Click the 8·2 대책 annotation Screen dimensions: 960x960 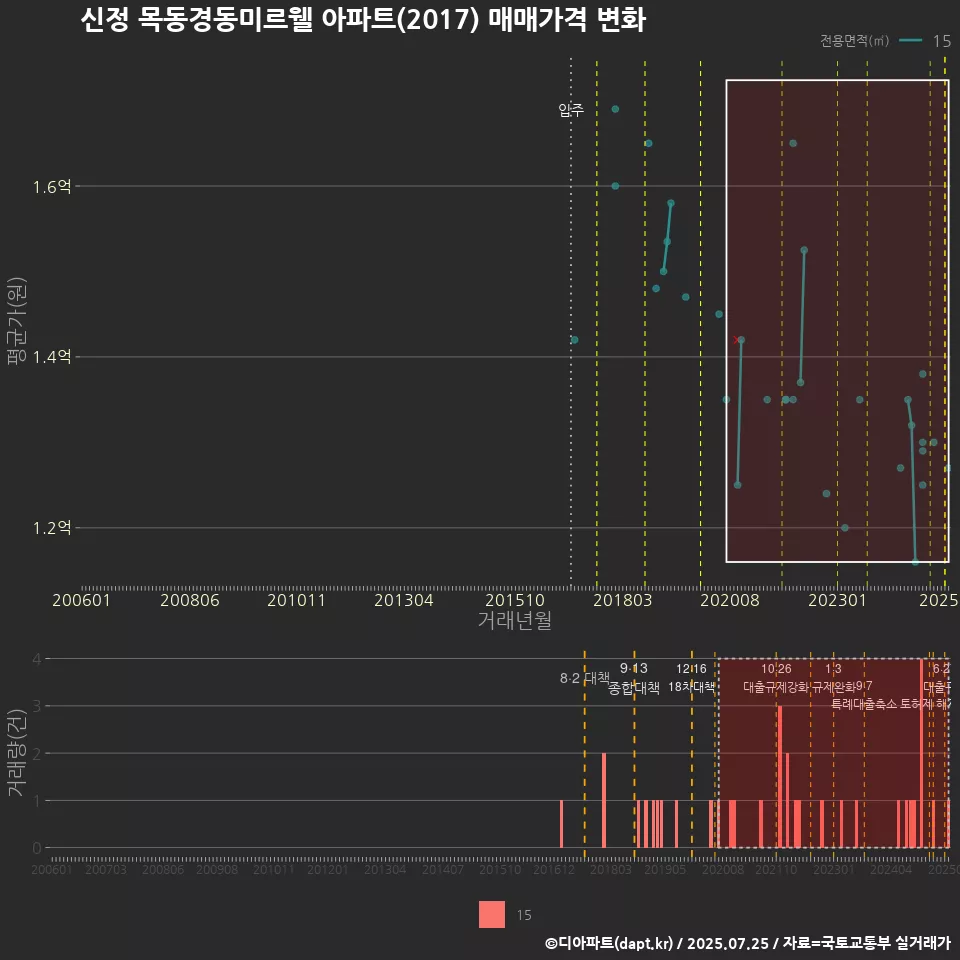tap(585, 678)
